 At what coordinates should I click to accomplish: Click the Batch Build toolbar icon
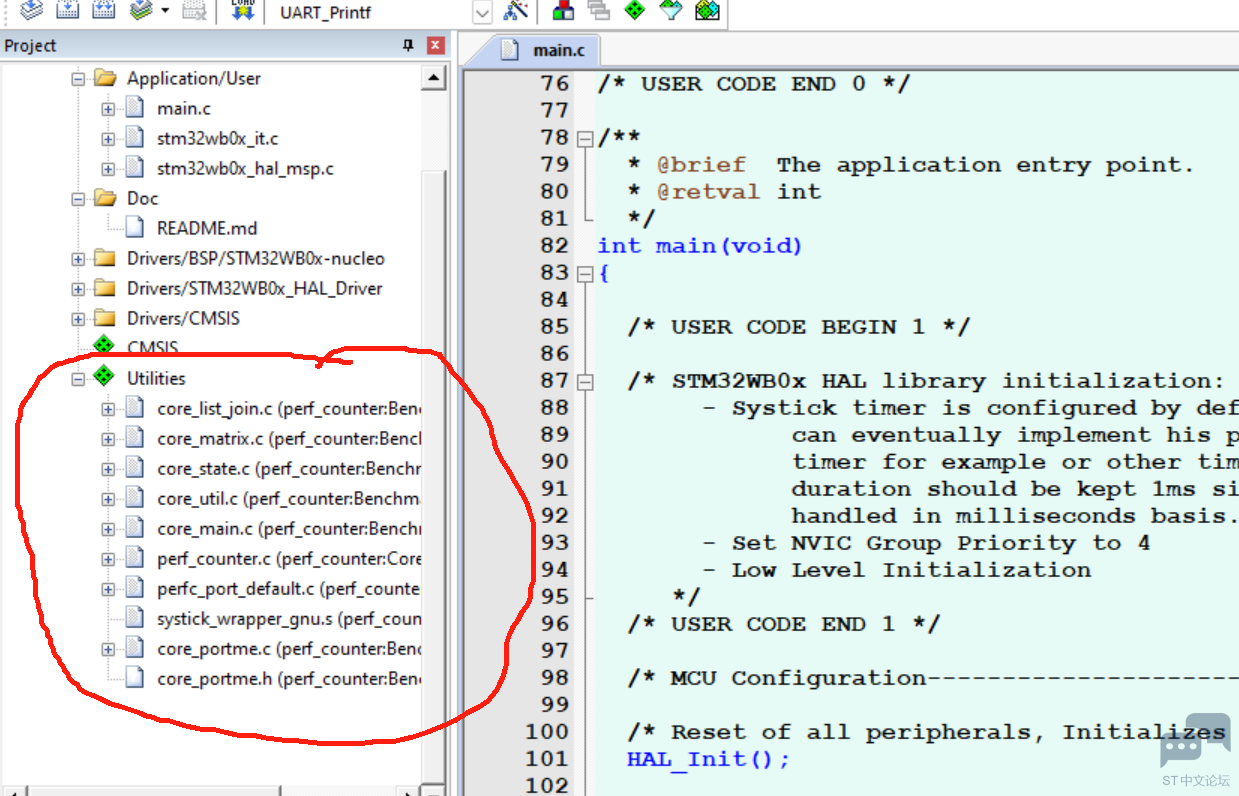(x=141, y=11)
